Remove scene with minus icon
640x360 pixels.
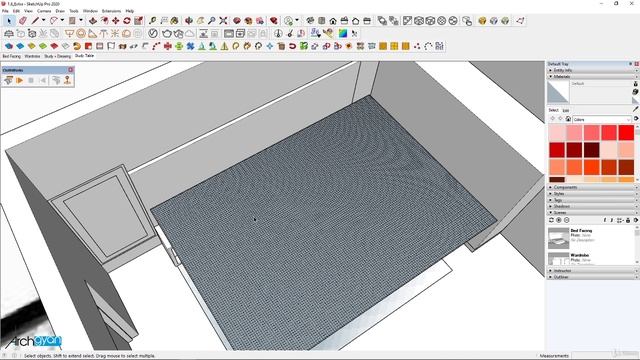tap(567, 220)
